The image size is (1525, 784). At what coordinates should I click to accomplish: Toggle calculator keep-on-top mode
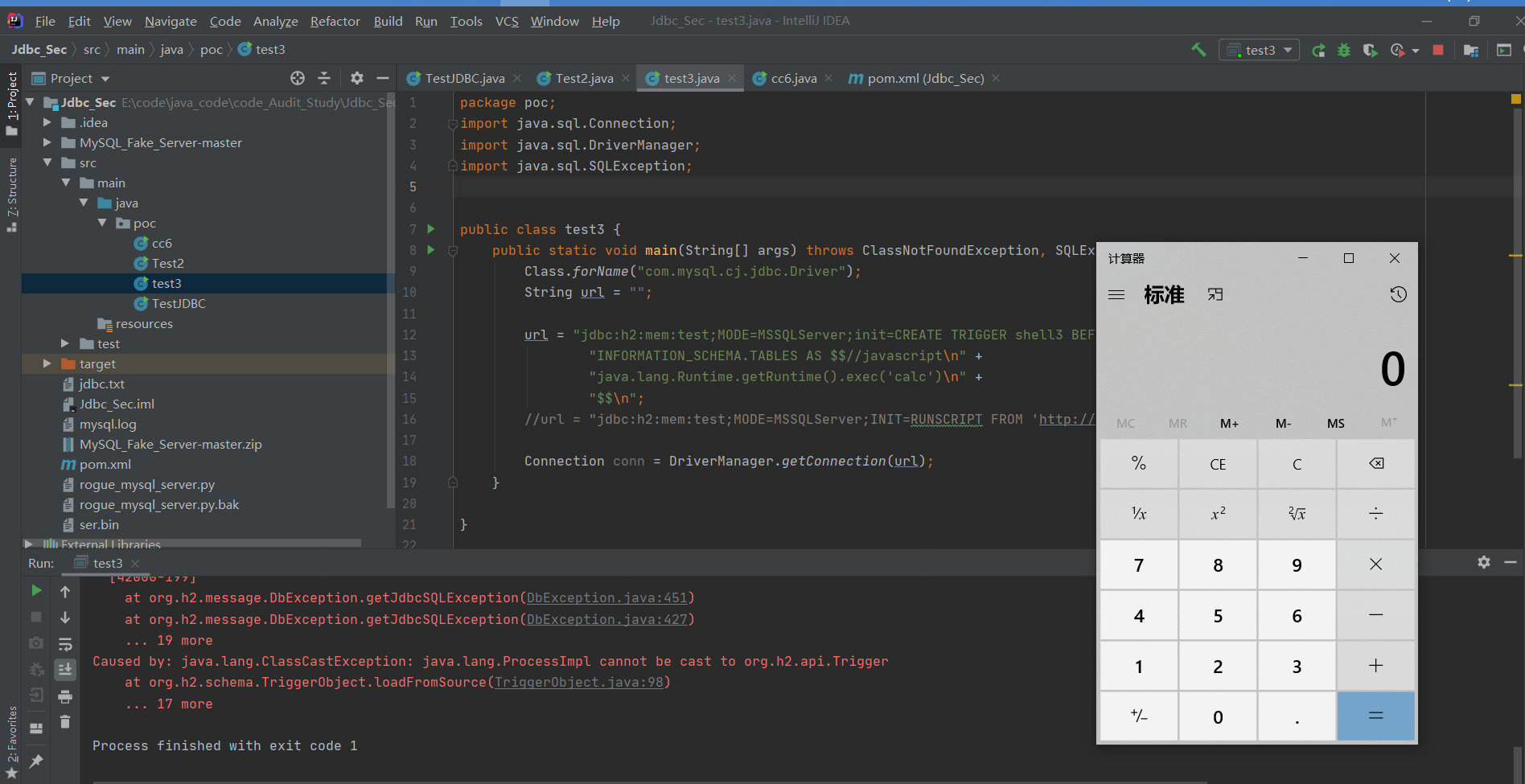click(x=1215, y=294)
